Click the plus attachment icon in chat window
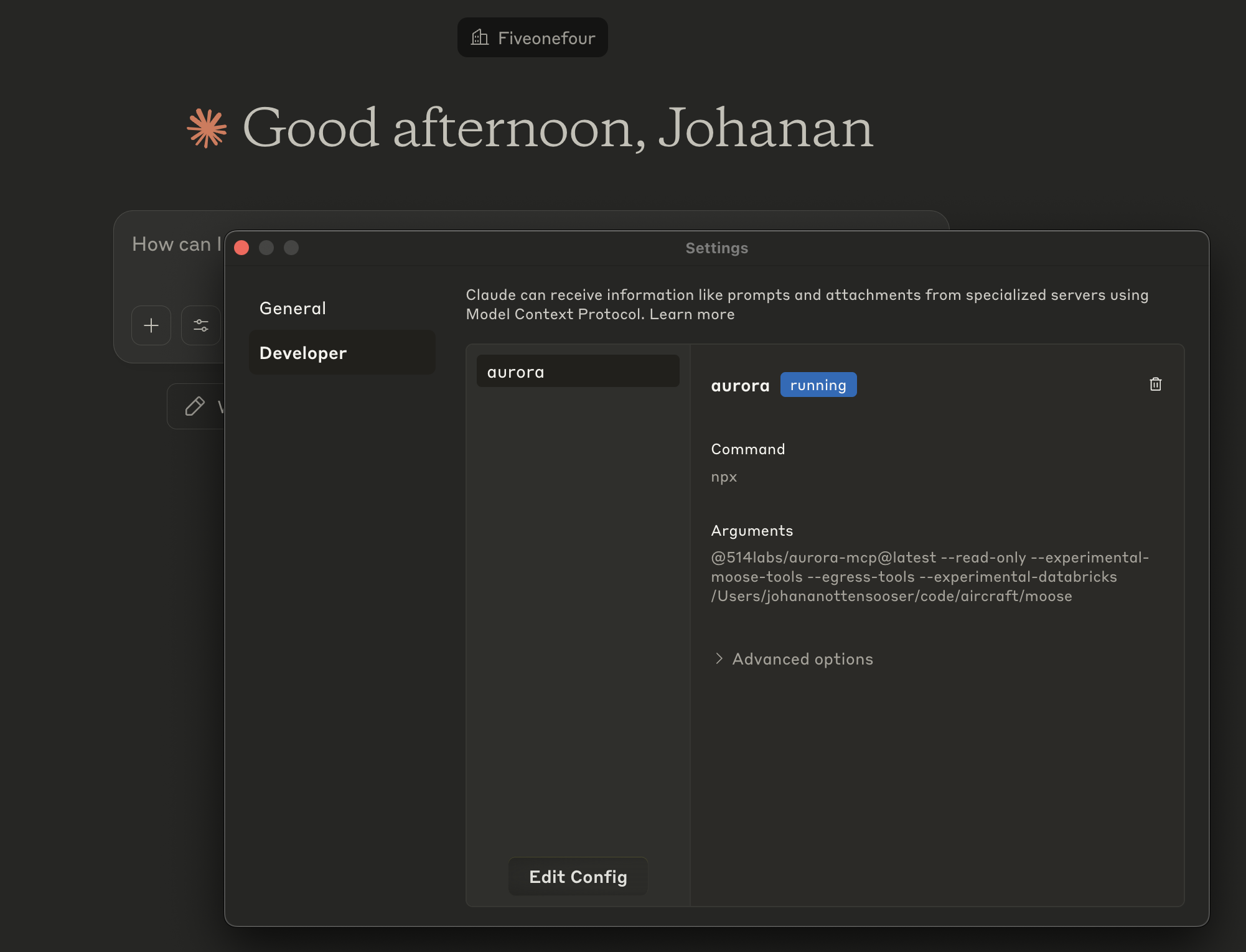 pyautogui.click(x=151, y=325)
